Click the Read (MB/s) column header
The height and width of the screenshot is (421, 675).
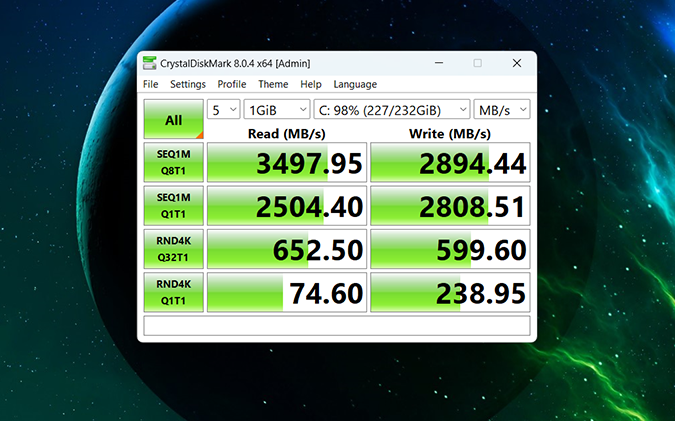click(287, 133)
